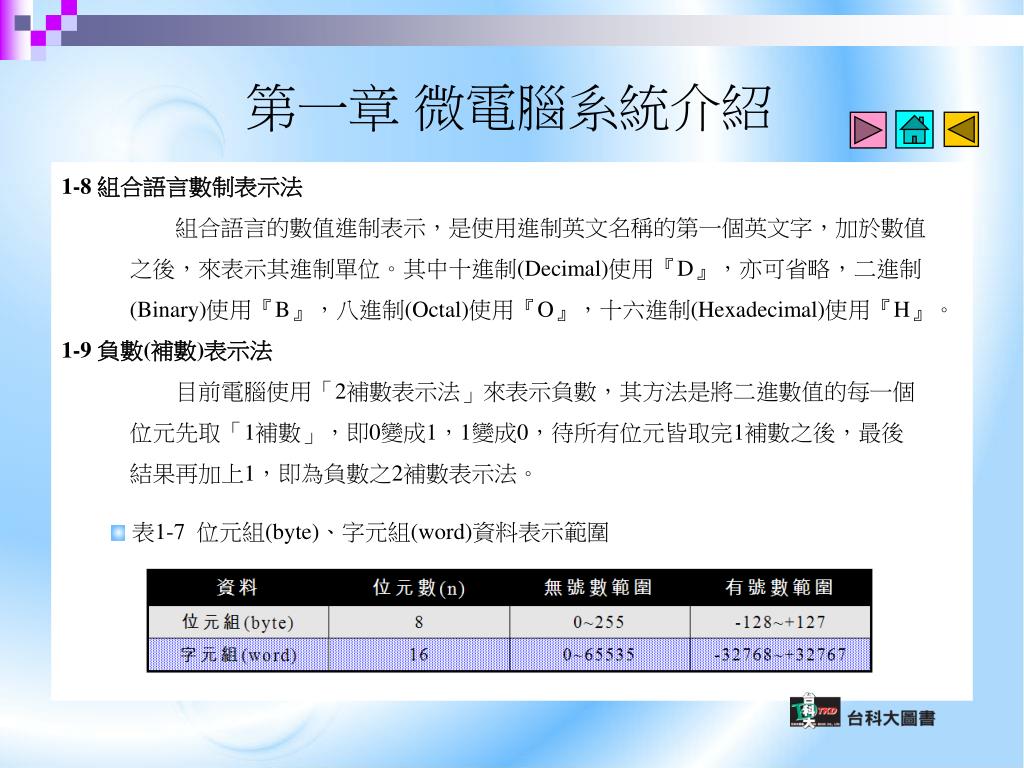This screenshot has width=1024, height=768.
Task: Click the line starting 結果再加上1
Action: click(x=332, y=473)
